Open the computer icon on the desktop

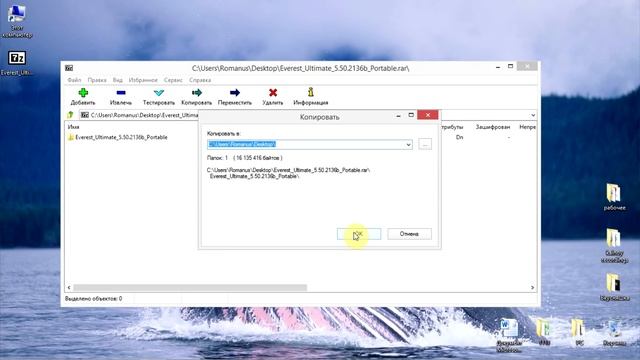coord(17,21)
